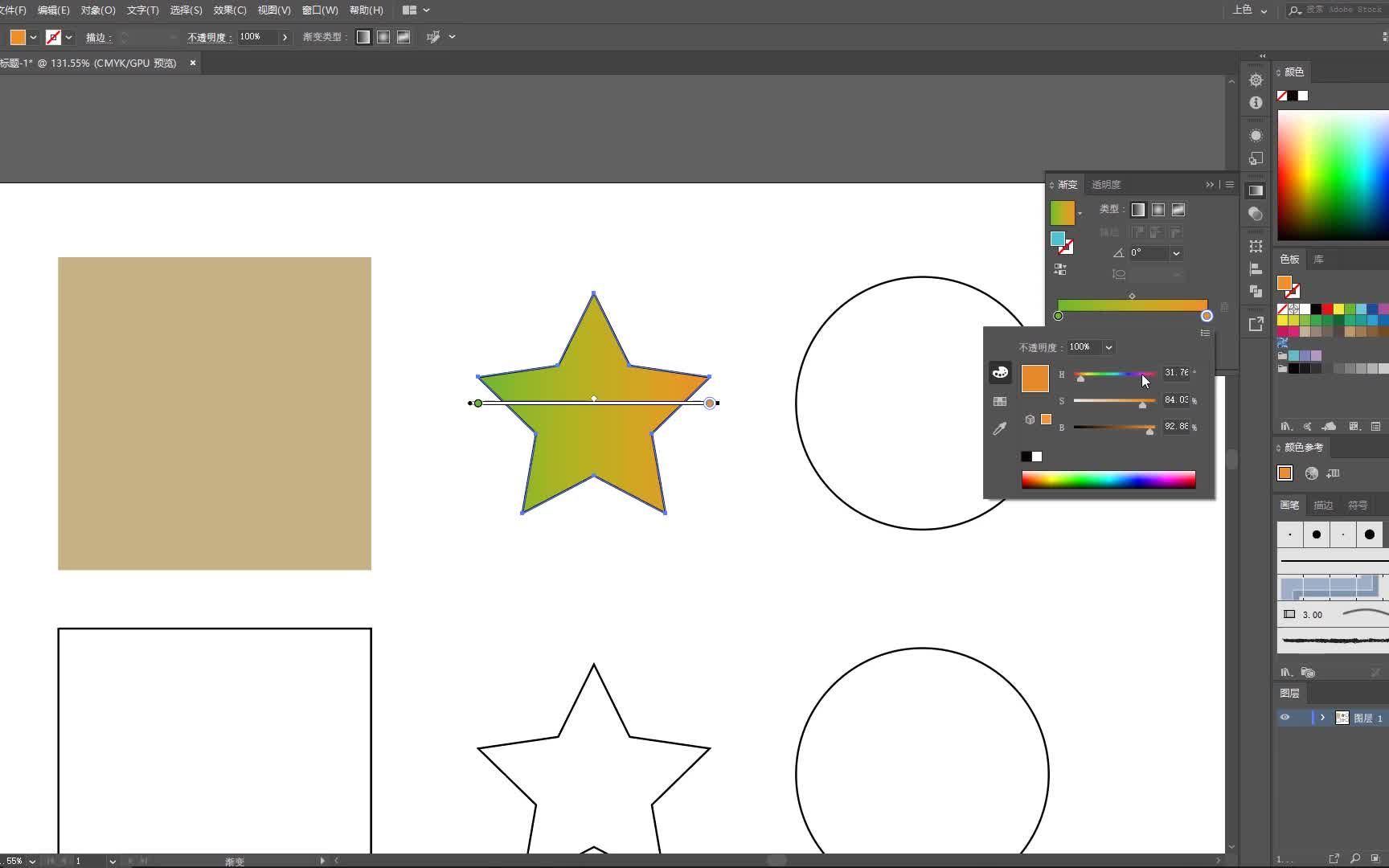Select radial gradient type in Gradient panel
Screen dimensions: 1389x868
click(1158, 210)
